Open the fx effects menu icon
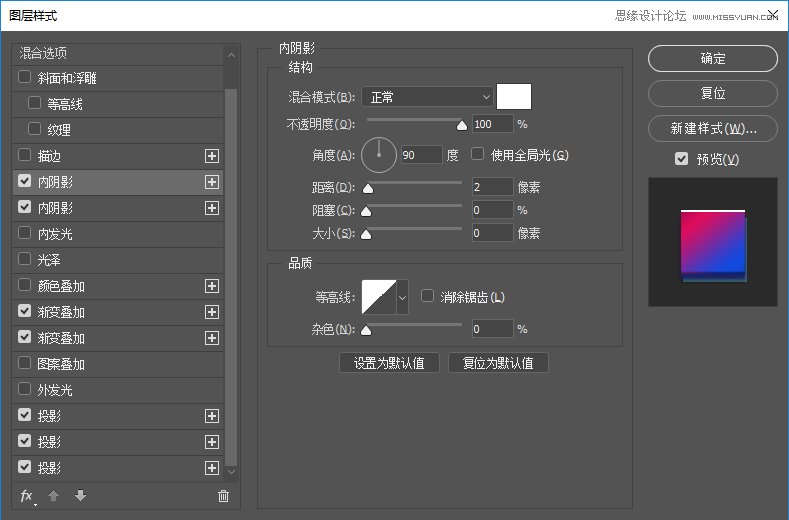789x520 pixels. (27, 496)
